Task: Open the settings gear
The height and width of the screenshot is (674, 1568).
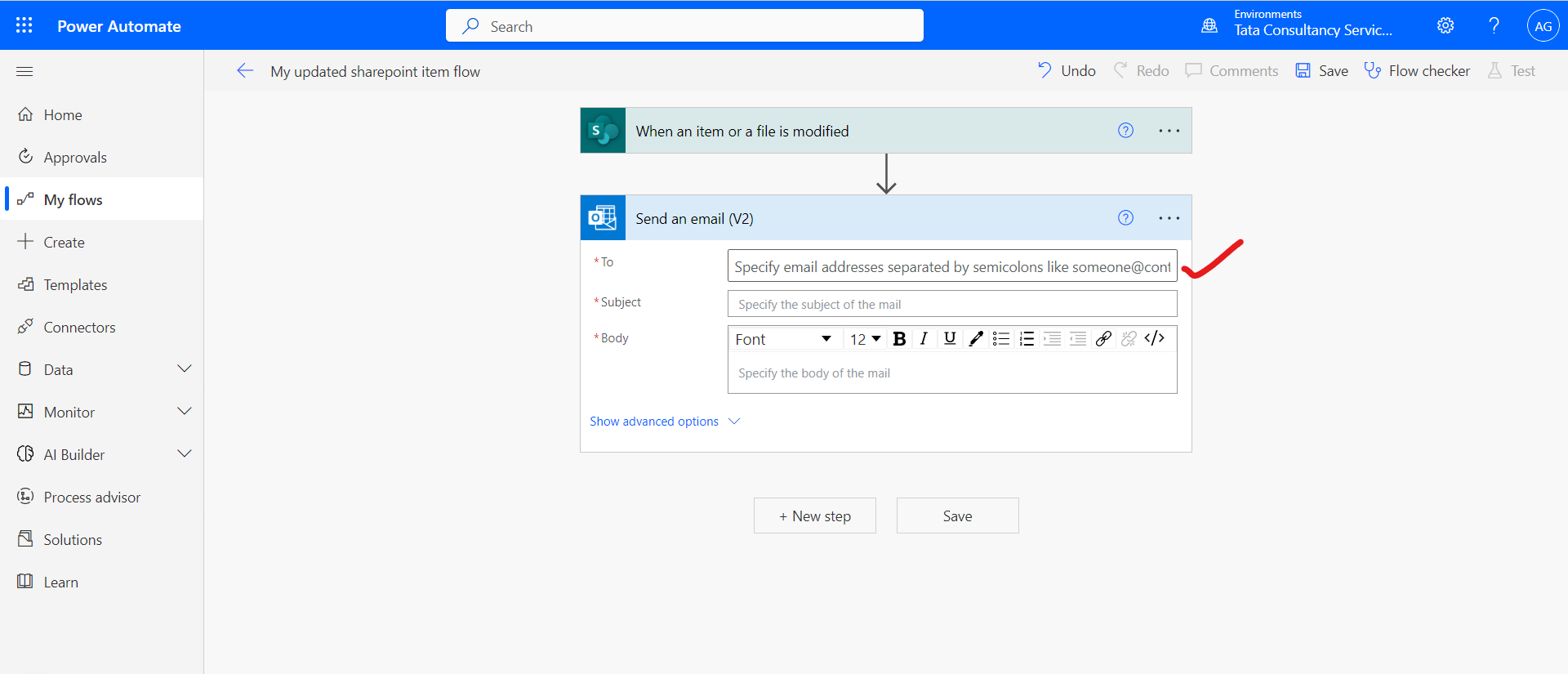Action: point(1445,25)
